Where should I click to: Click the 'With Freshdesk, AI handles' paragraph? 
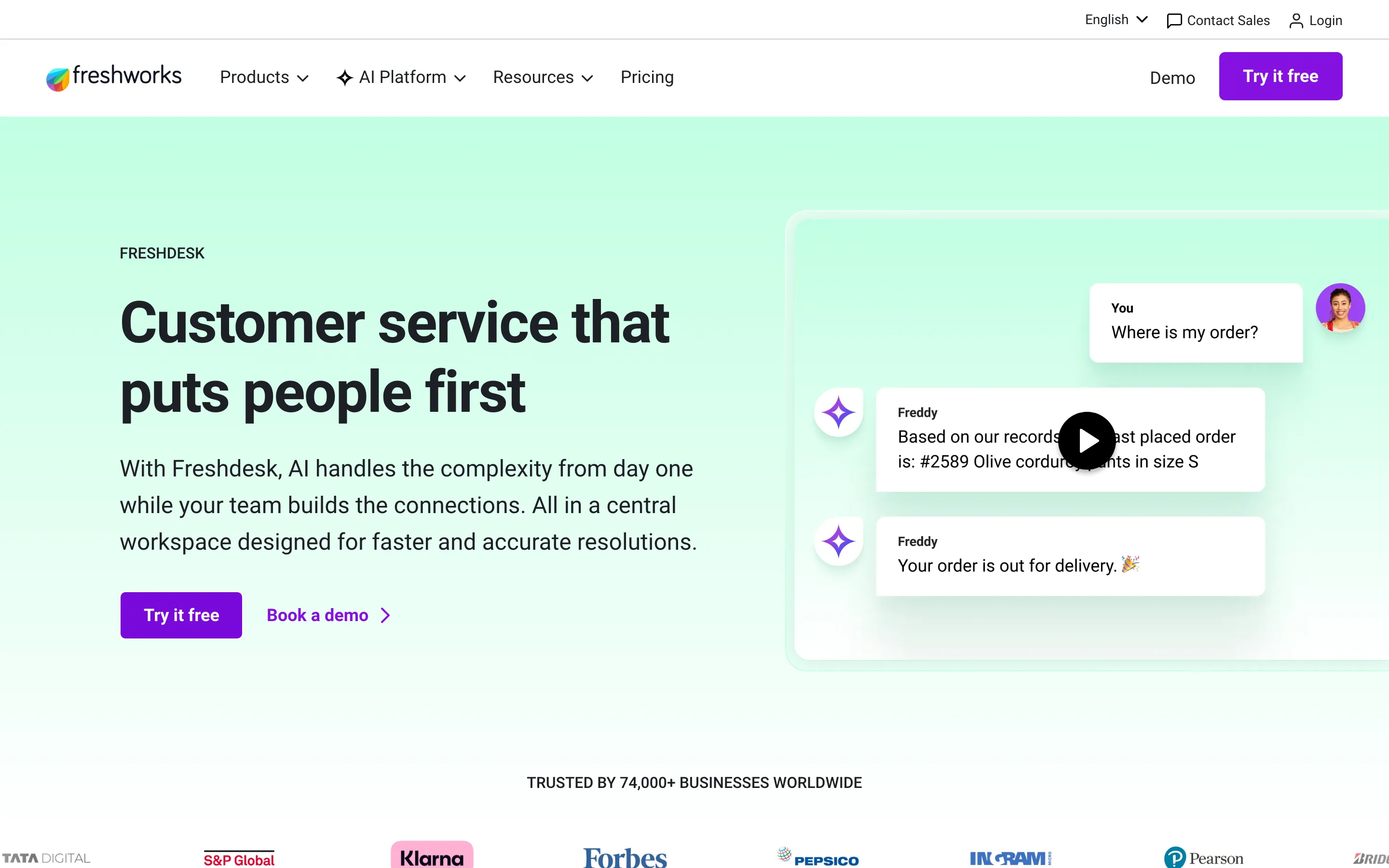[408, 505]
